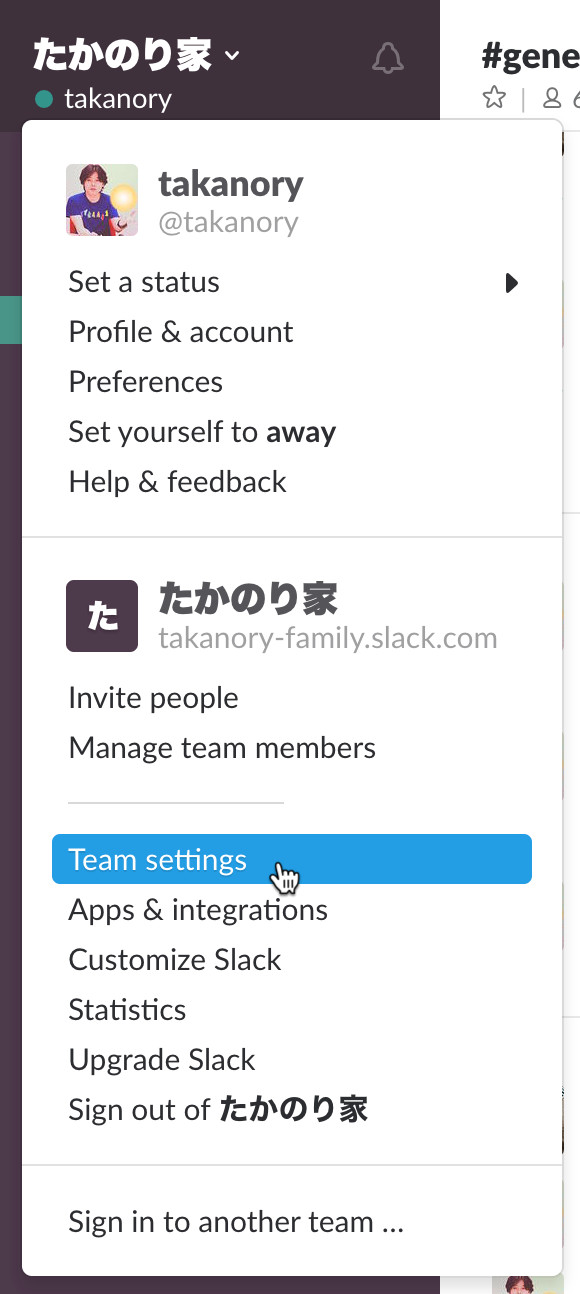
Task: Open Team settings
Action: tap(292, 860)
